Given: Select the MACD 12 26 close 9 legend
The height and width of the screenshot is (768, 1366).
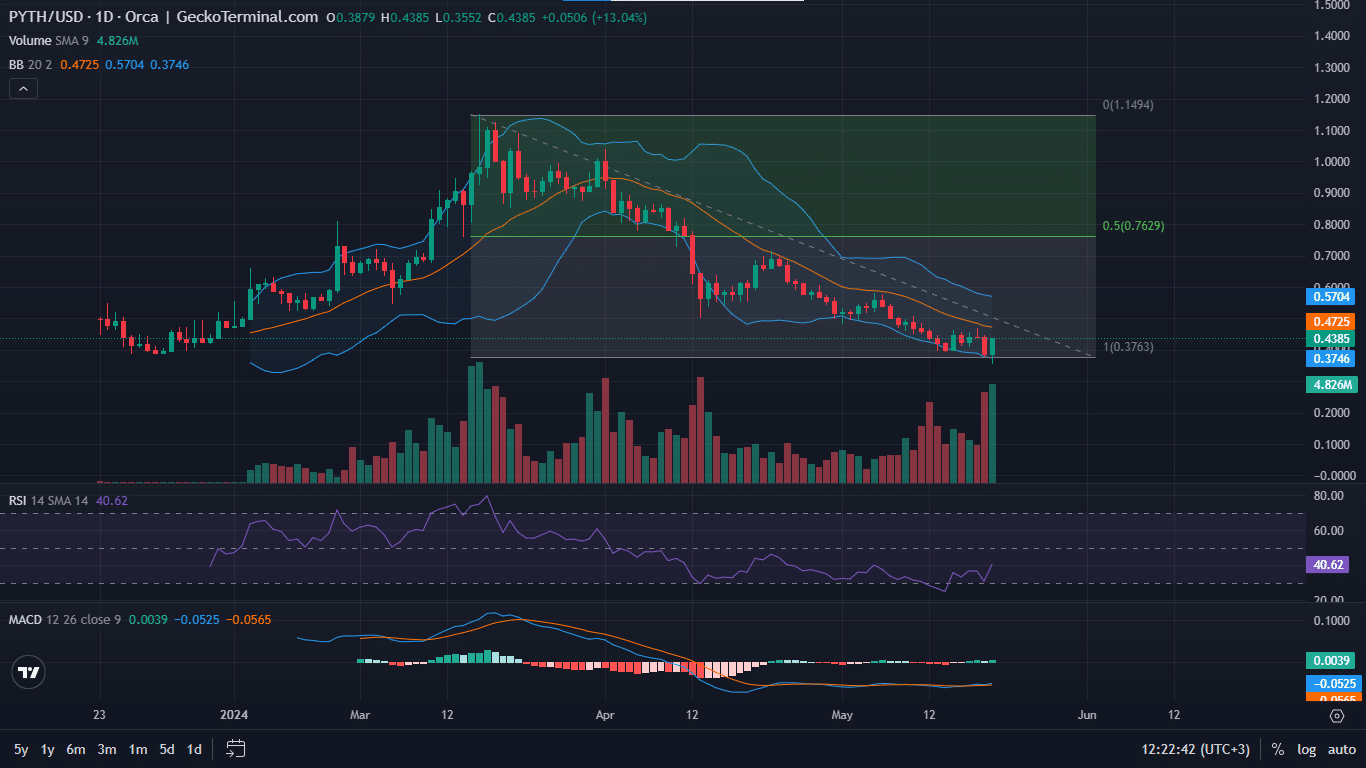Looking at the screenshot, I should coord(65,620).
